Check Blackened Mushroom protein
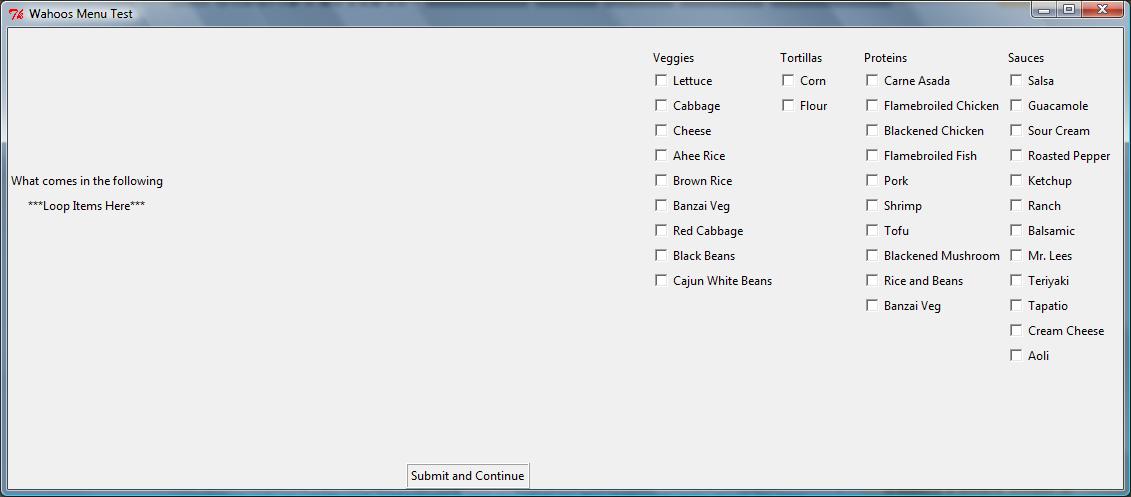Image resolution: width=1131 pixels, height=497 pixels. (872, 255)
